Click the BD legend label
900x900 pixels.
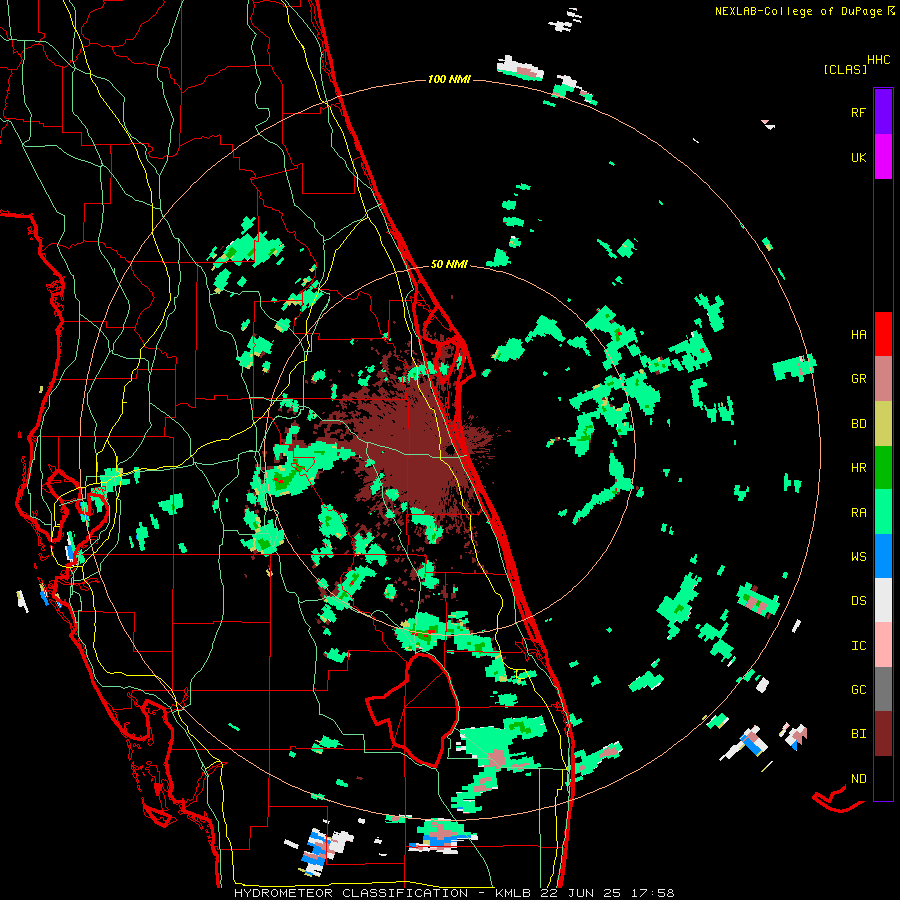858,424
